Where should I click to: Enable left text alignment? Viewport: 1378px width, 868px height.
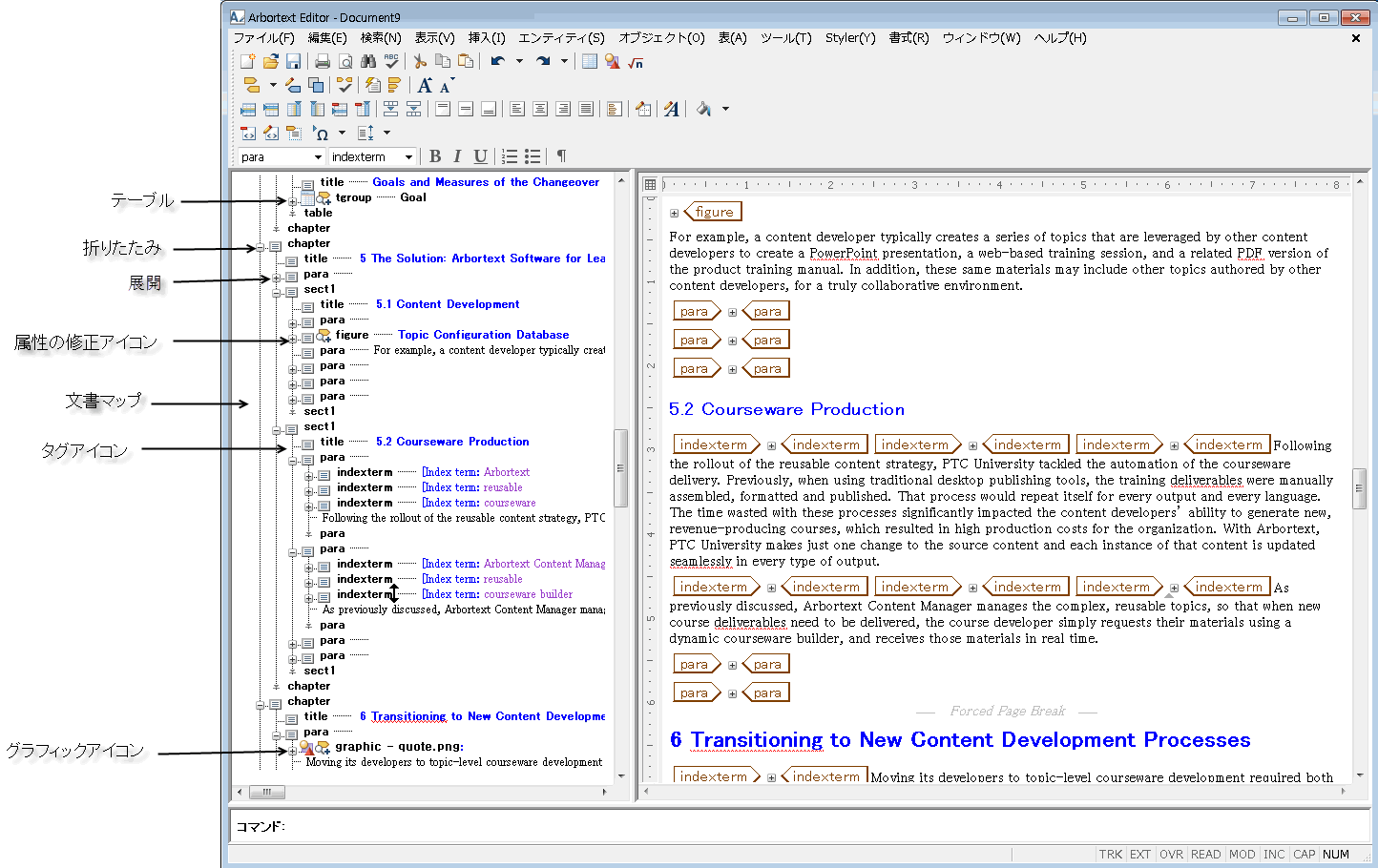(517, 109)
